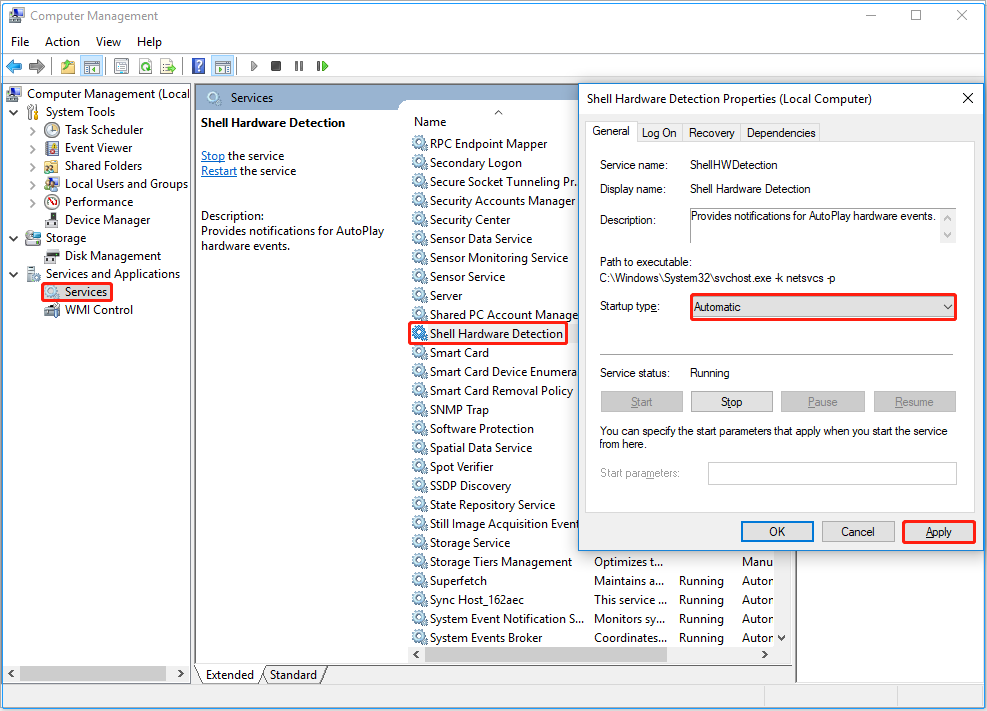This screenshot has width=987, height=711.
Task: Click the Export List toolbar icon
Action: [168, 66]
